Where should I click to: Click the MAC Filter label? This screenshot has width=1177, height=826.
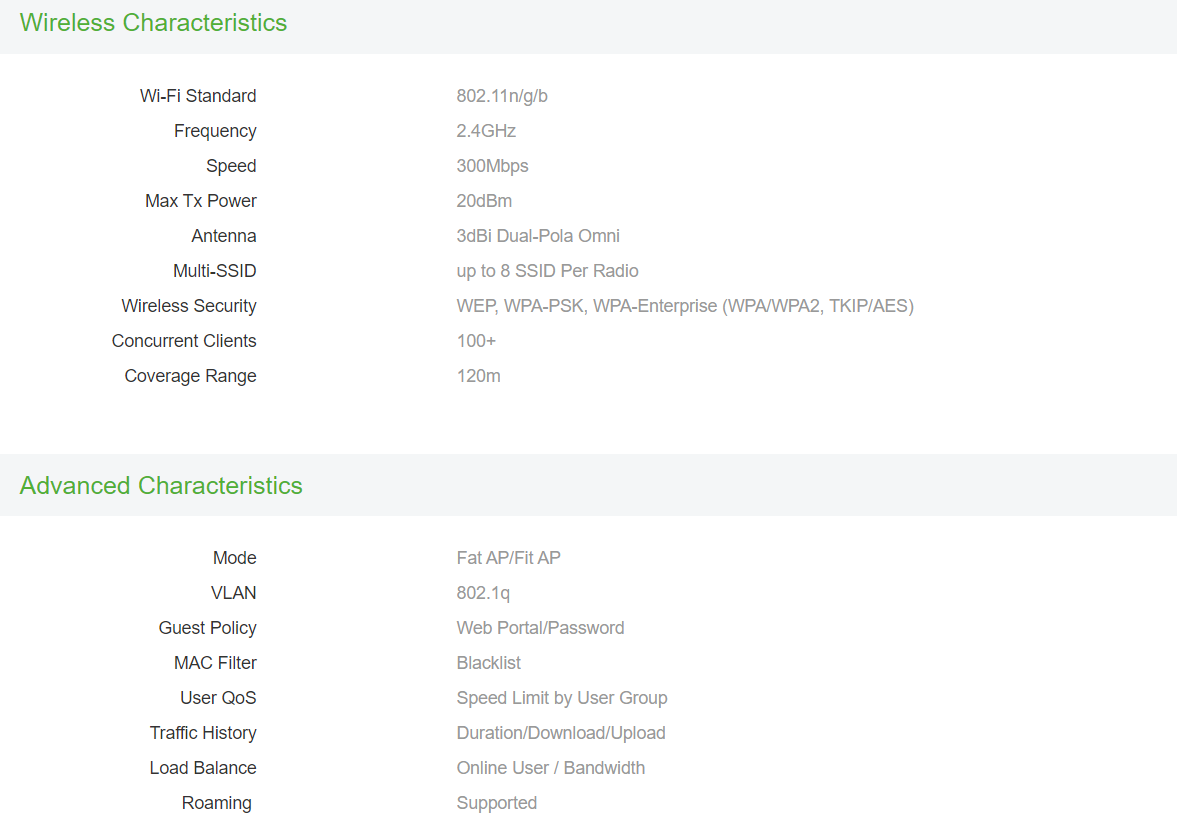pyautogui.click(x=215, y=663)
